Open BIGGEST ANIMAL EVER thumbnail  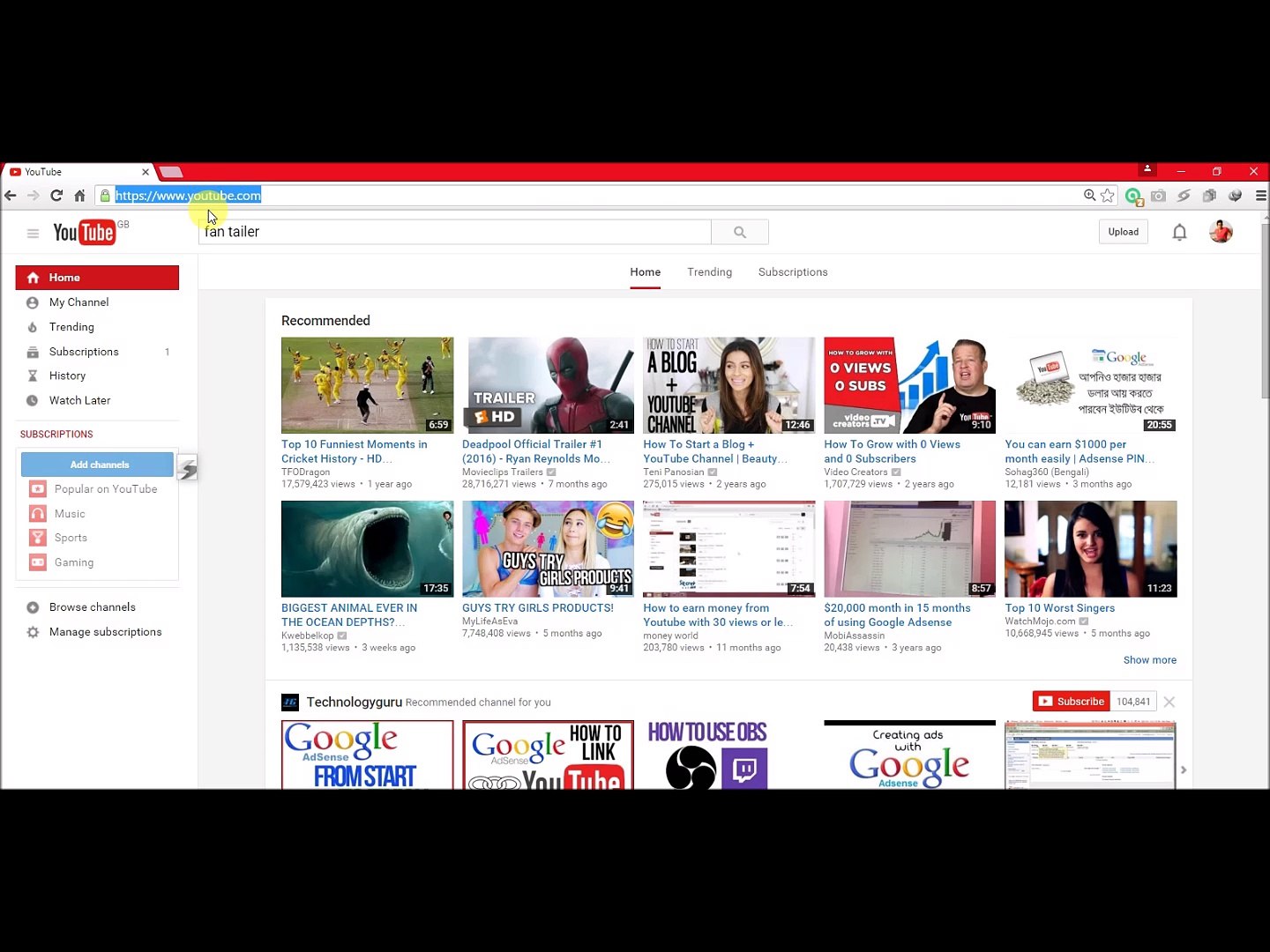[x=367, y=549]
